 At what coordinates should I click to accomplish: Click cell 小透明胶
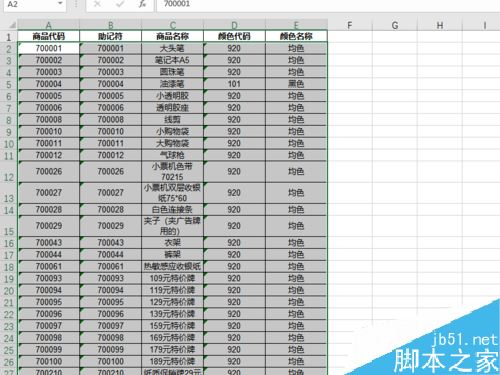point(173,96)
